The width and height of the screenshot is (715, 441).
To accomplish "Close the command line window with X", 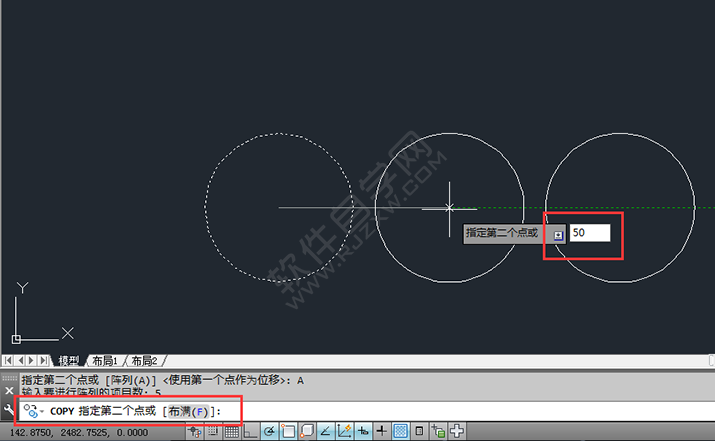I will [9, 391].
